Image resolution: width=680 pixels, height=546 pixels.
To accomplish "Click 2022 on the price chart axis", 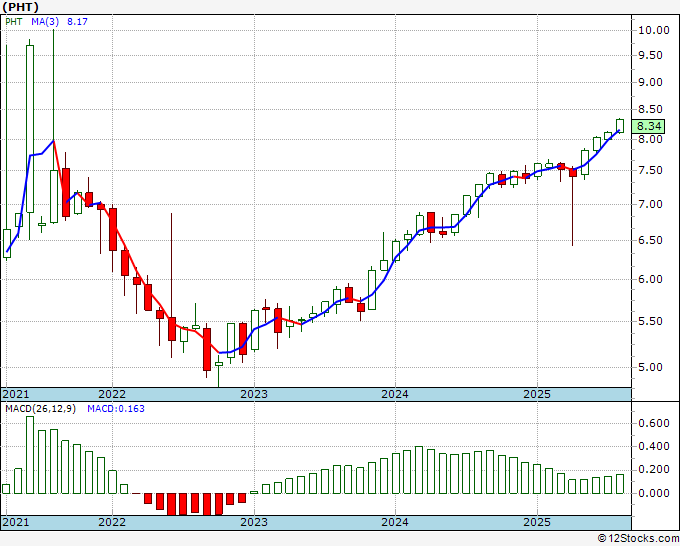I will [x=112, y=394].
